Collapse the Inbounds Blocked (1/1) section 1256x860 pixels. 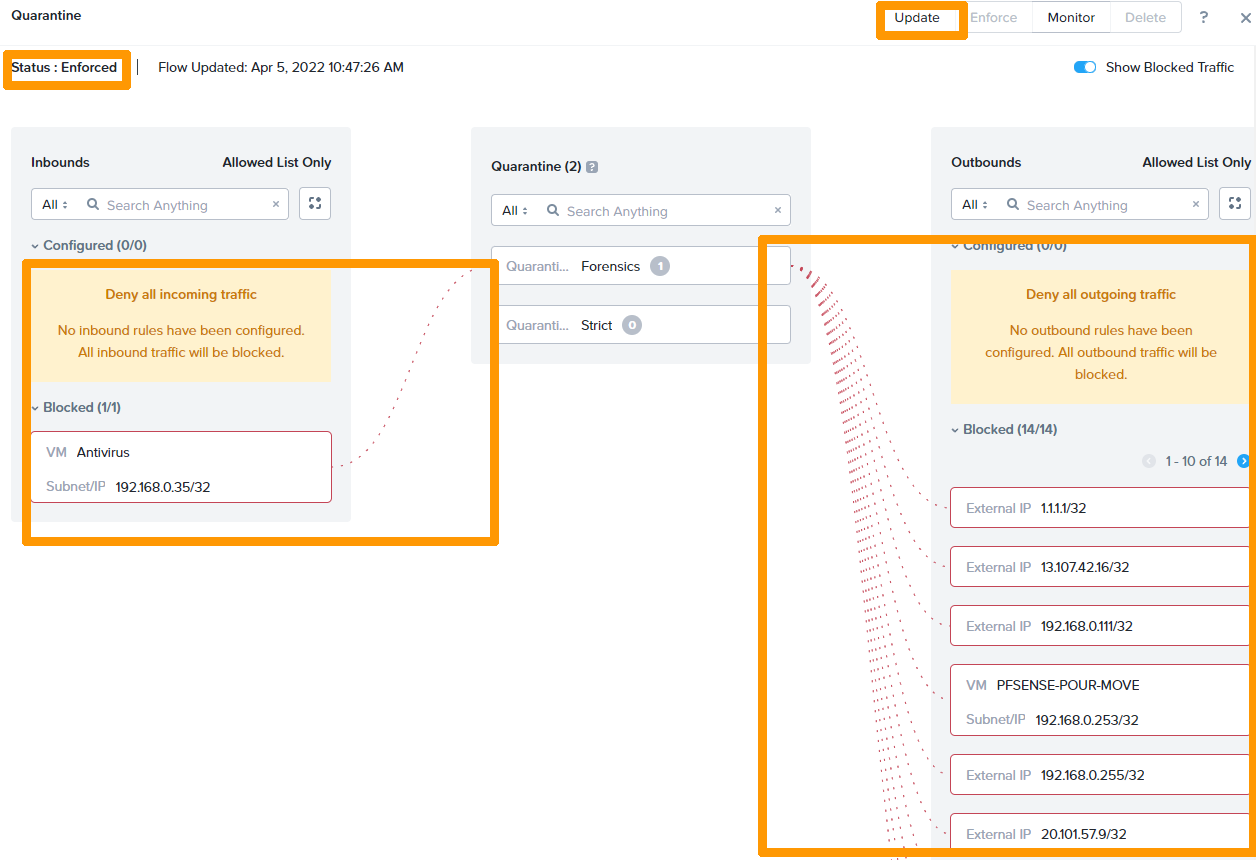pos(36,408)
